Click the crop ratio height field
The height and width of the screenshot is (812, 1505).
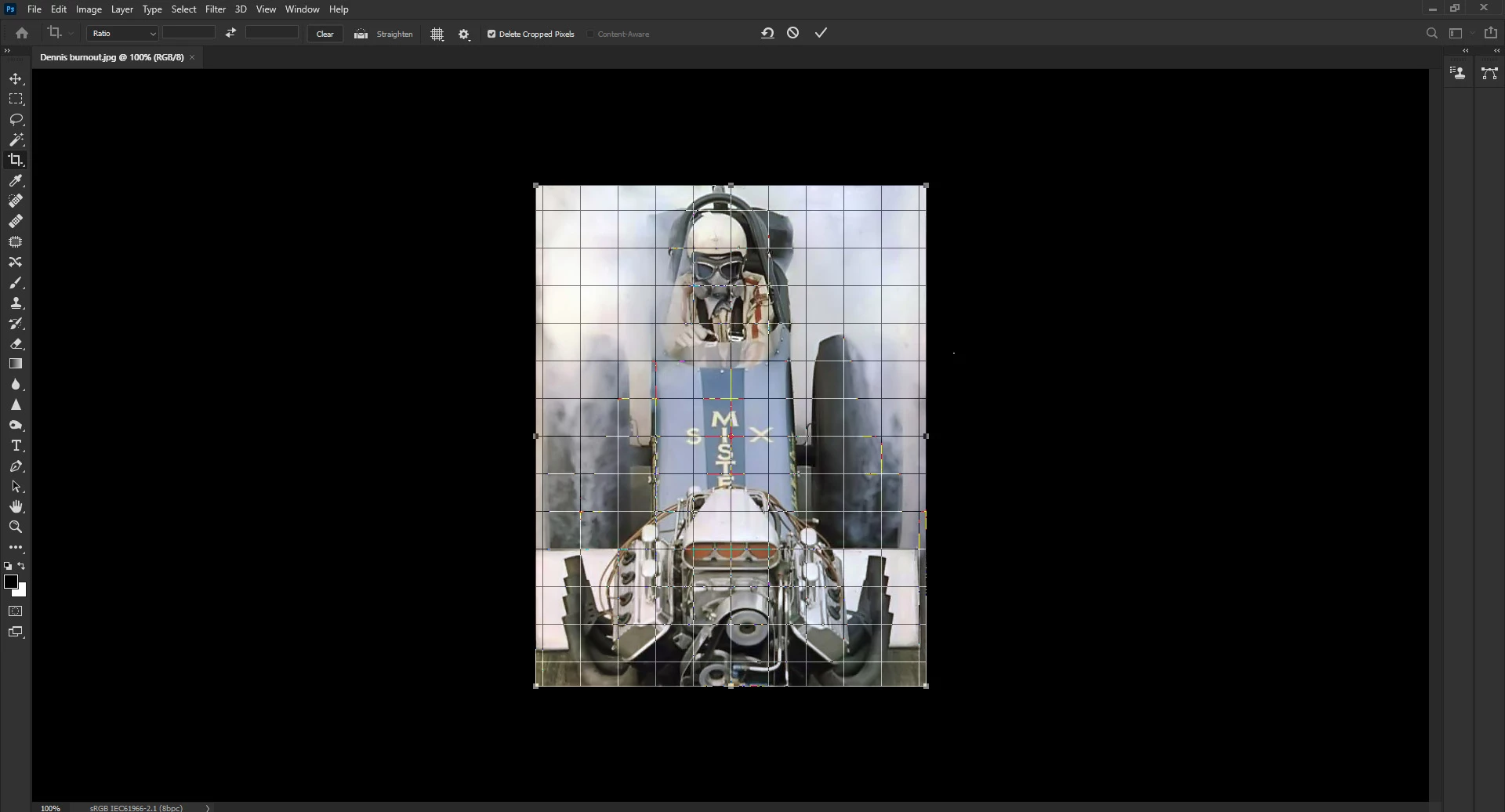click(x=272, y=32)
